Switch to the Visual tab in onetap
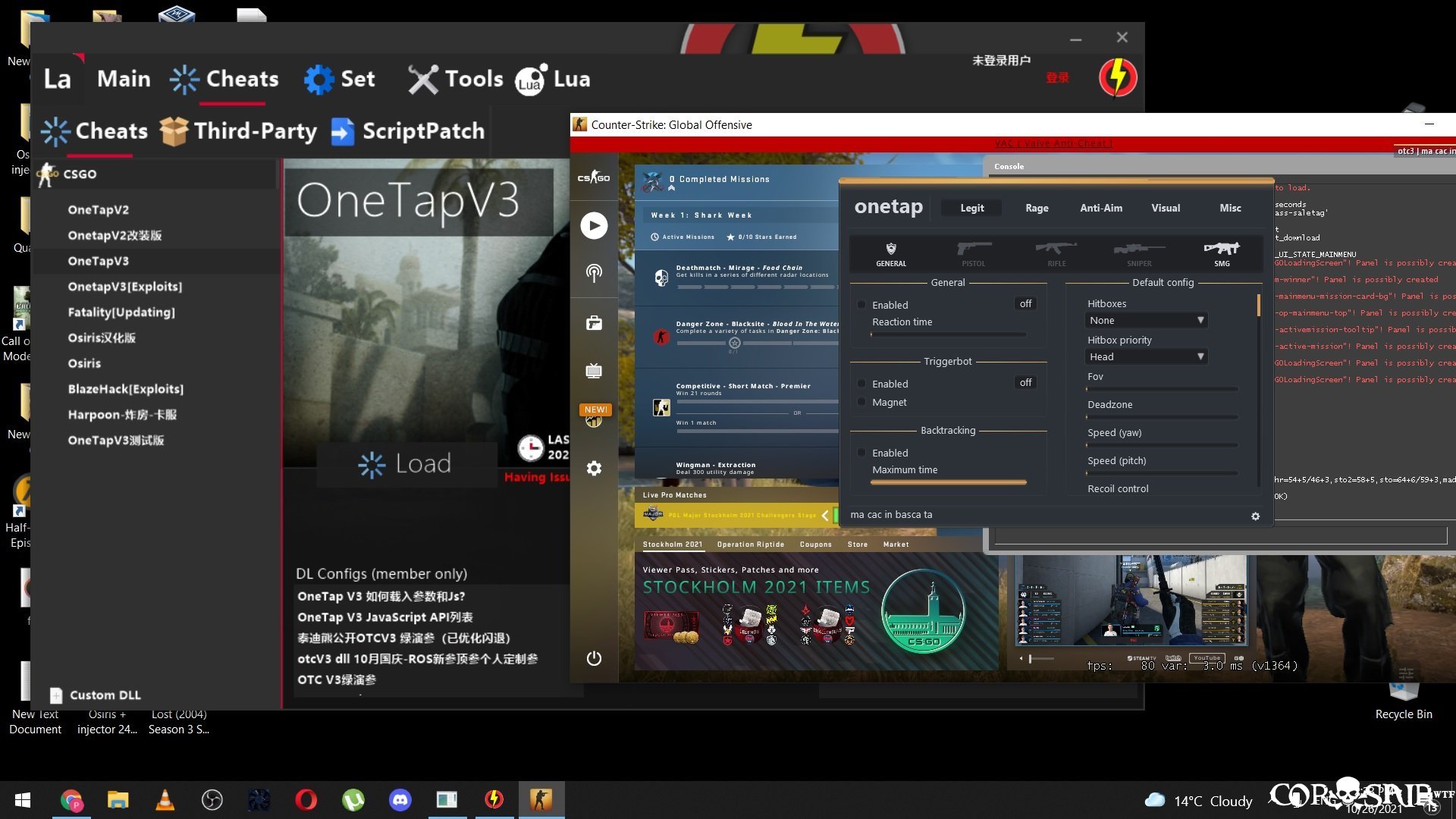This screenshot has height=819, width=1456. (x=1166, y=208)
